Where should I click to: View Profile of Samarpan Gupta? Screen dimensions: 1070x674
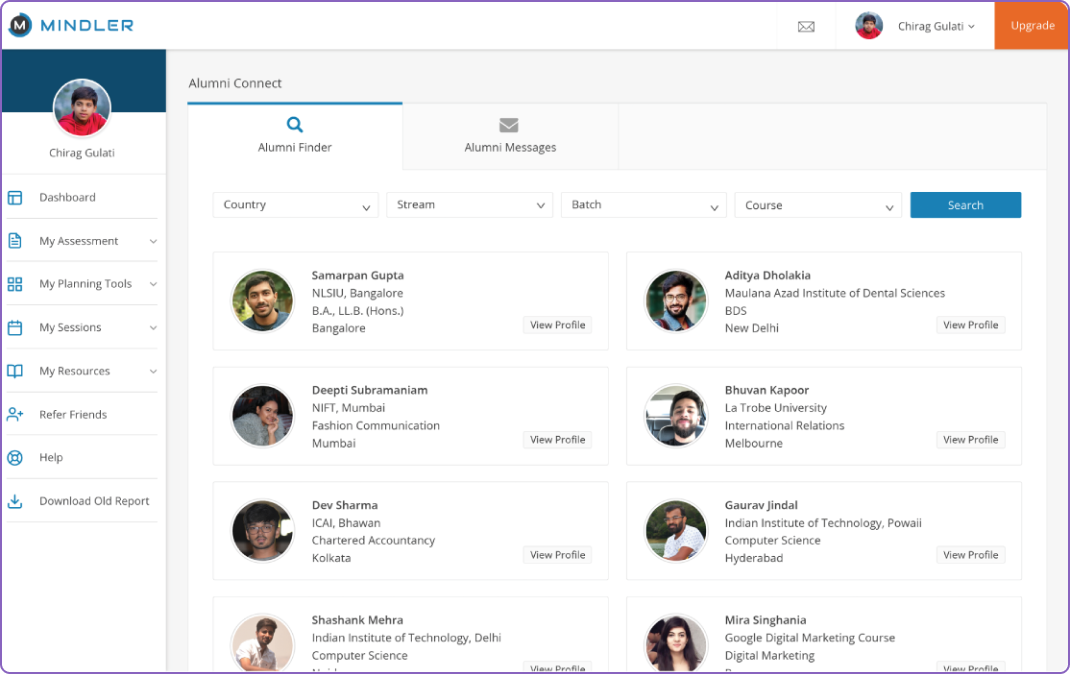pyautogui.click(x=557, y=325)
